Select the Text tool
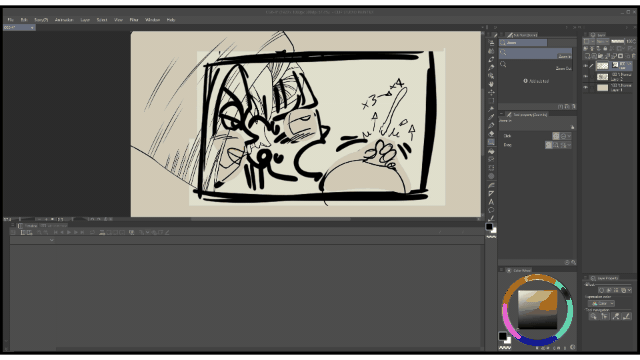640x360 pixels. (491, 202)
